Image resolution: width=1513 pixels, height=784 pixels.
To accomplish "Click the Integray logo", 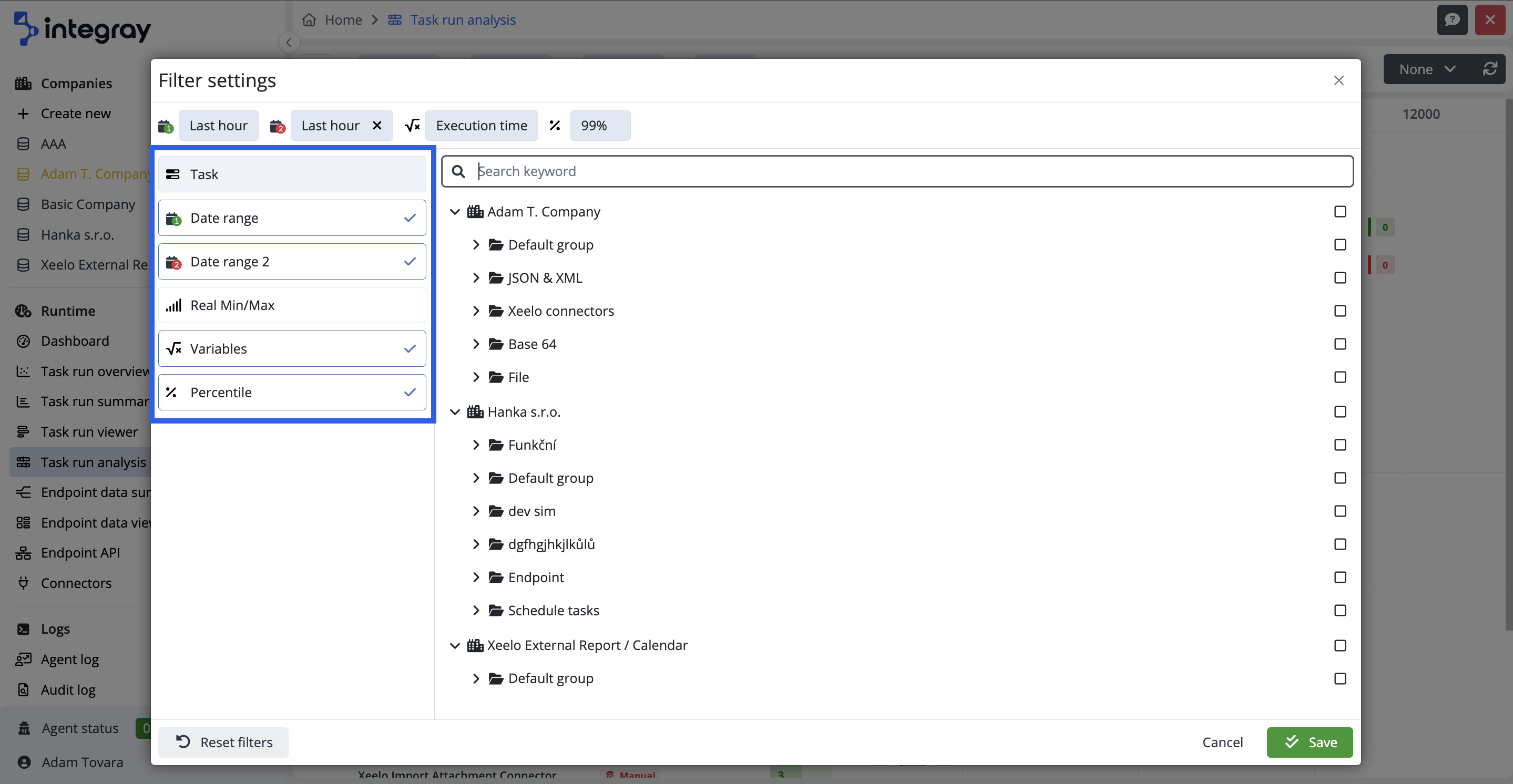I will click(81, 28).
